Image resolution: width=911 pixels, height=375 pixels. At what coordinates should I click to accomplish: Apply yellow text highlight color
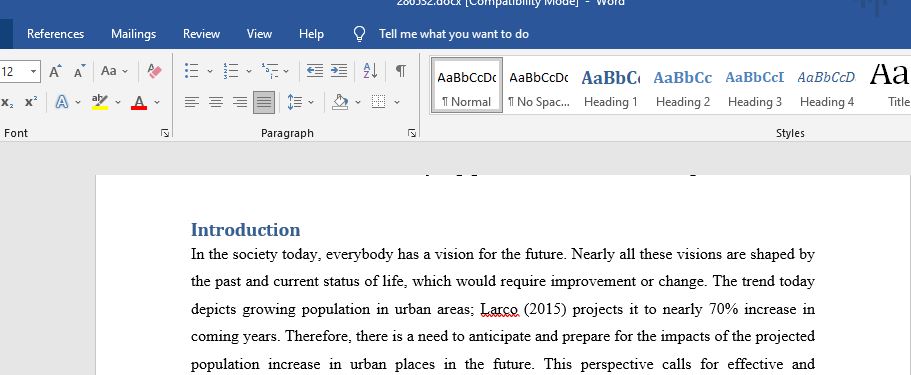pyautogui.click(x=100, y=103)
